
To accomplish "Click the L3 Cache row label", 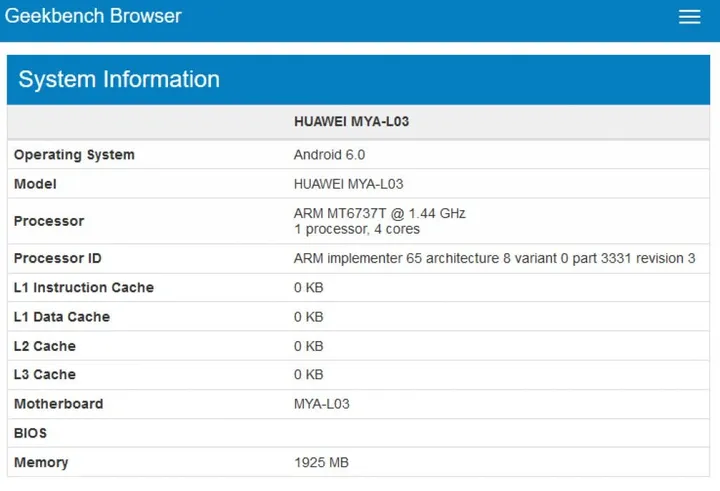I will click(x=45, y=374).
